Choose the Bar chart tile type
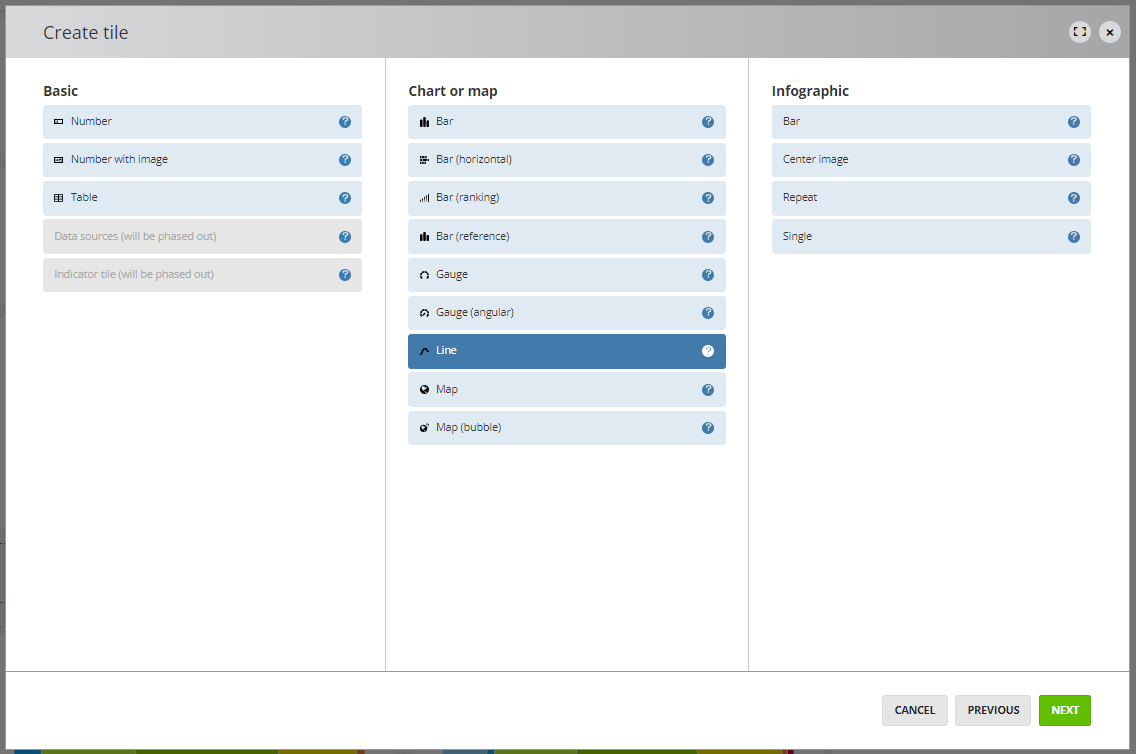The height and width of the screenshot is (754, 1136). [x=567, y=122]
